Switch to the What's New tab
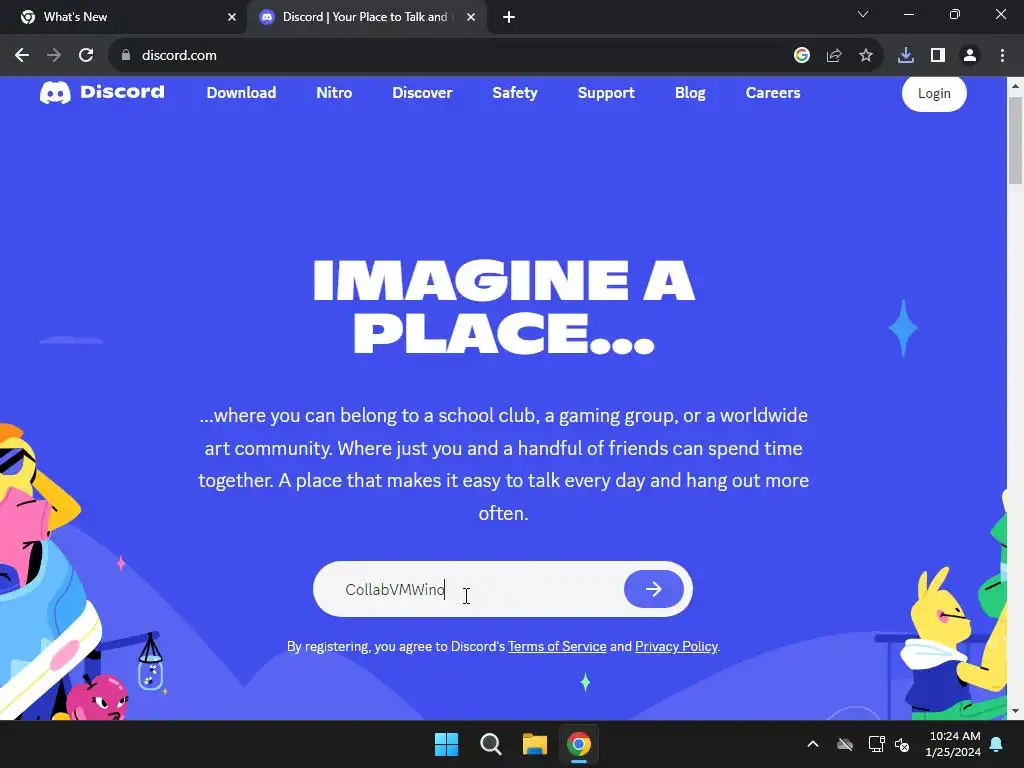The width and height of the screenshot is (1024, 768). [x=124, y=17]
